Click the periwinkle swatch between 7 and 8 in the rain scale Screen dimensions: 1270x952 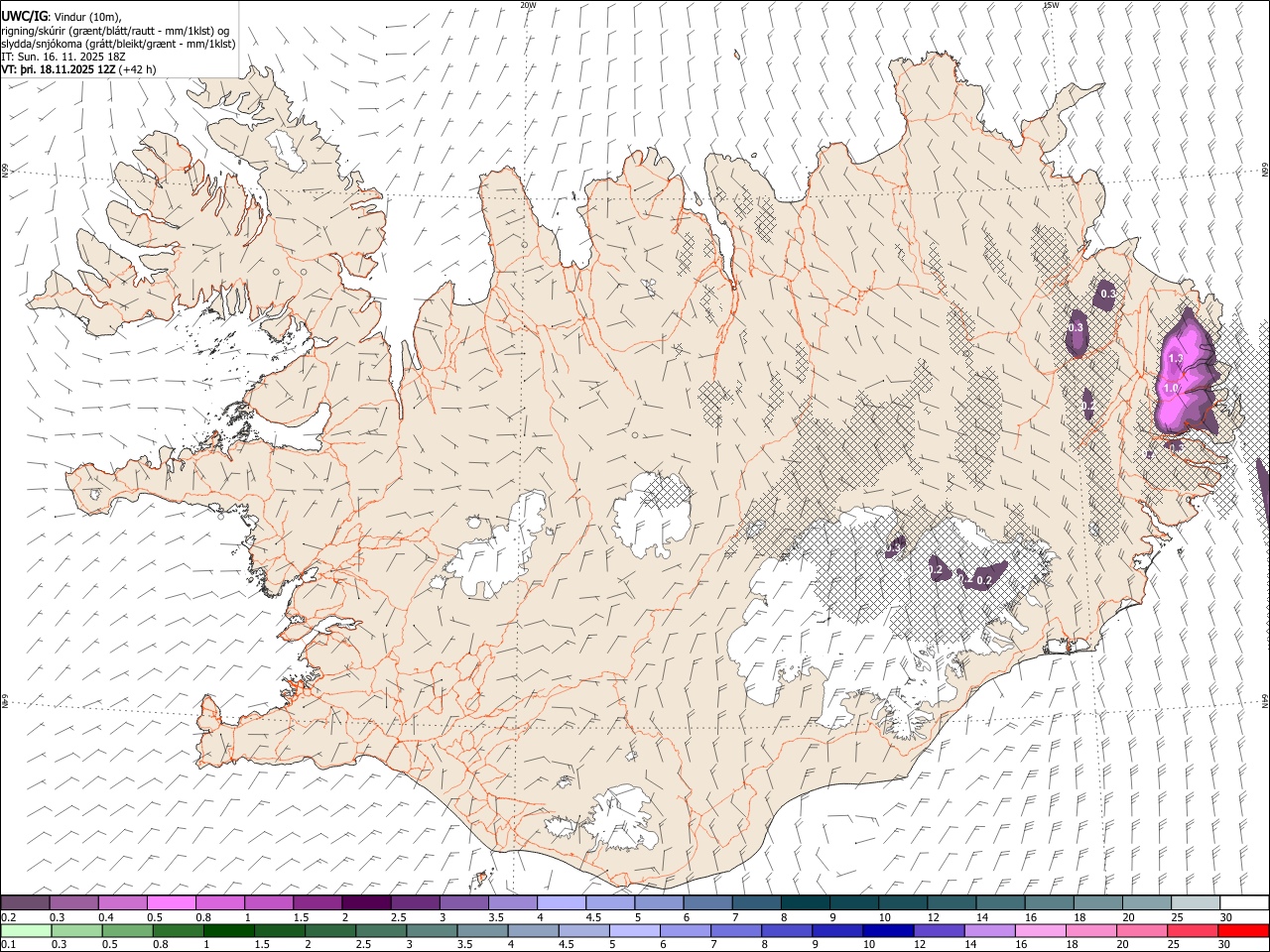tap(735, 930)
